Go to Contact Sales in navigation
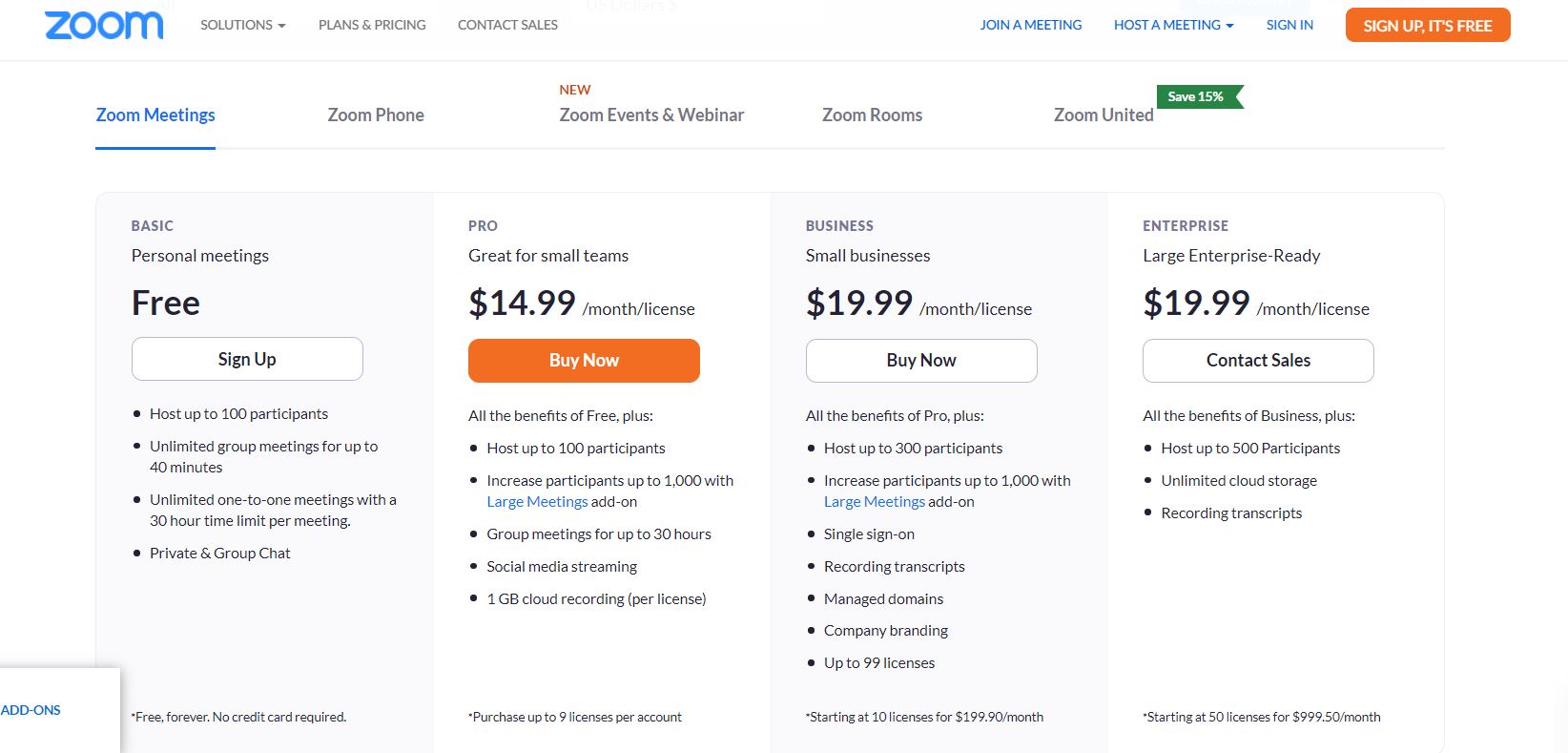Viewport: 1568px width, 753px height. (507, 25)
